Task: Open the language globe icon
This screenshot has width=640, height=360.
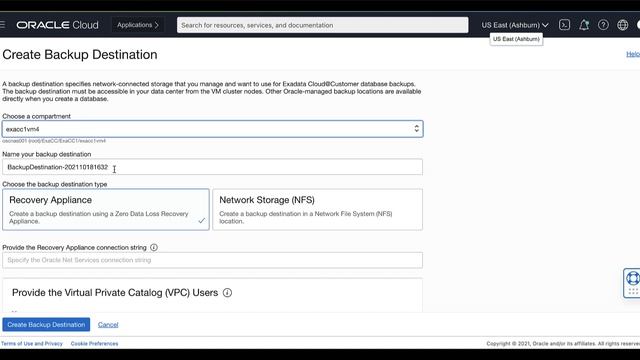Action: click(622, 25)
